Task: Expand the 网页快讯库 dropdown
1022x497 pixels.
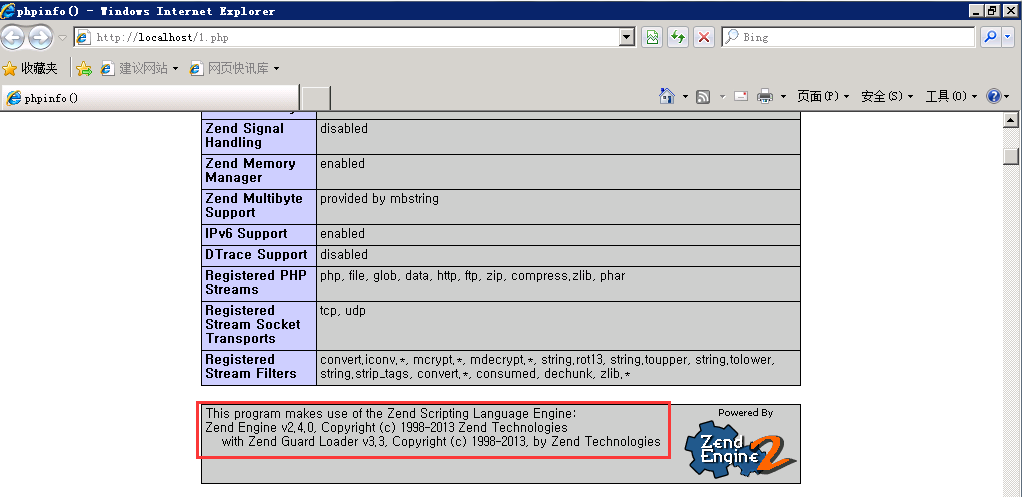Action: (276, 68)
